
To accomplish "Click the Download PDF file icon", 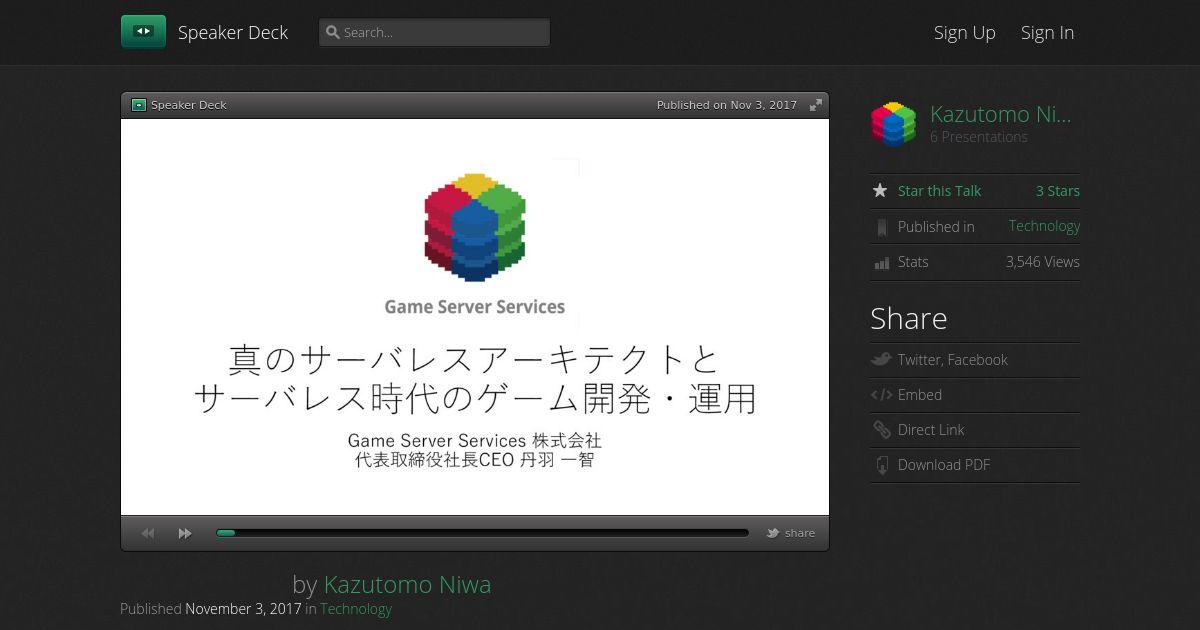I will 881,465.
